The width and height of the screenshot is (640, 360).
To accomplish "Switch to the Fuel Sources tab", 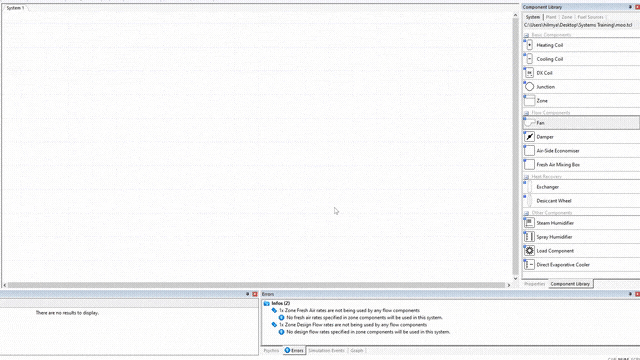I will coord(590,17).
